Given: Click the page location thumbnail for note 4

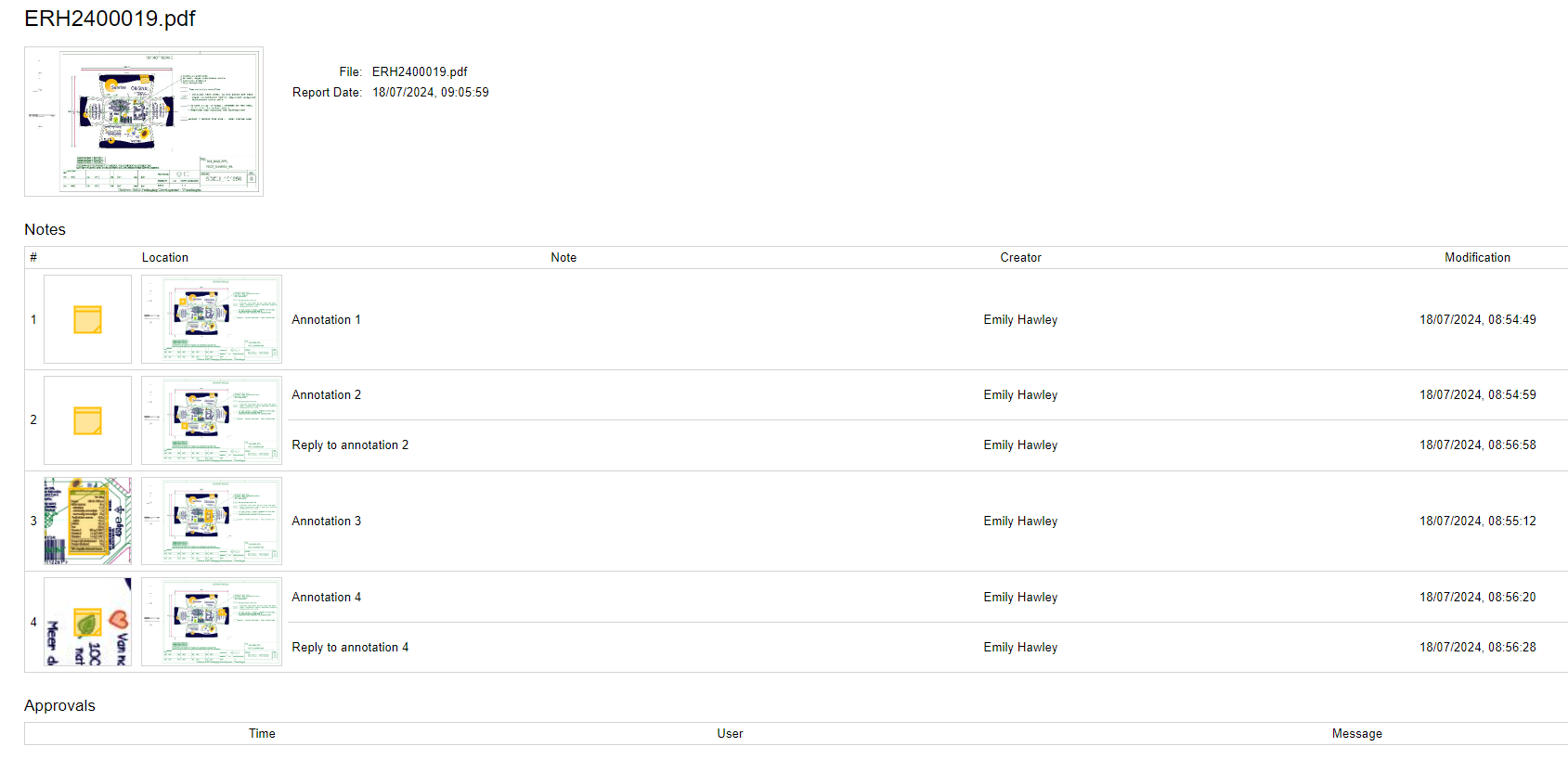Looking at the screenshot, I should pos(212,622).
